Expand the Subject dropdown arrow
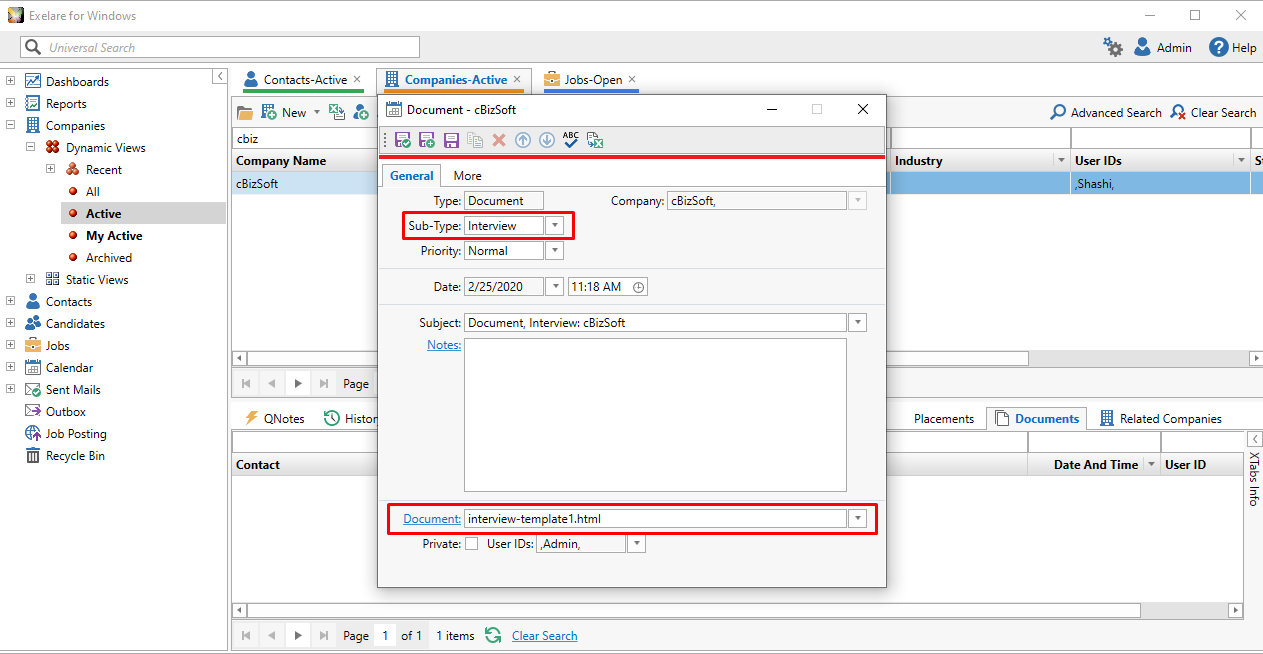This screenshot has width=1263, height=654. [857, 323]
